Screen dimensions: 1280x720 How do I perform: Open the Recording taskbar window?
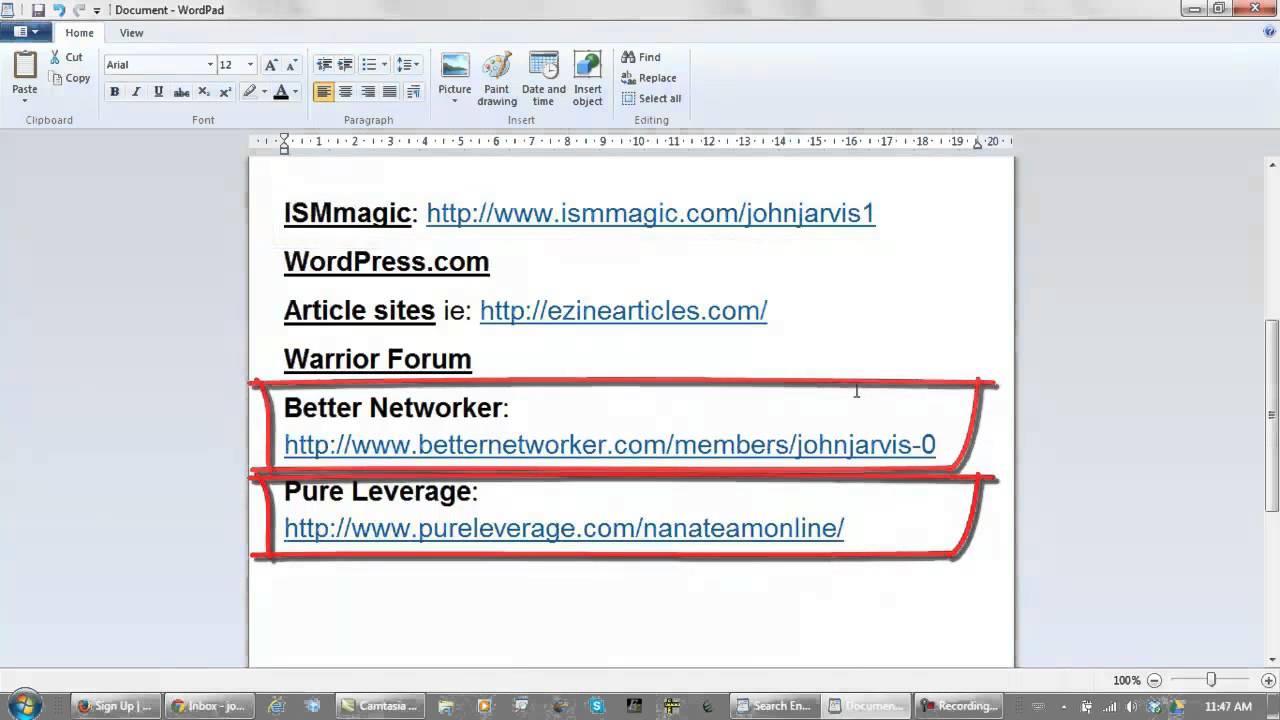point(958,706)
